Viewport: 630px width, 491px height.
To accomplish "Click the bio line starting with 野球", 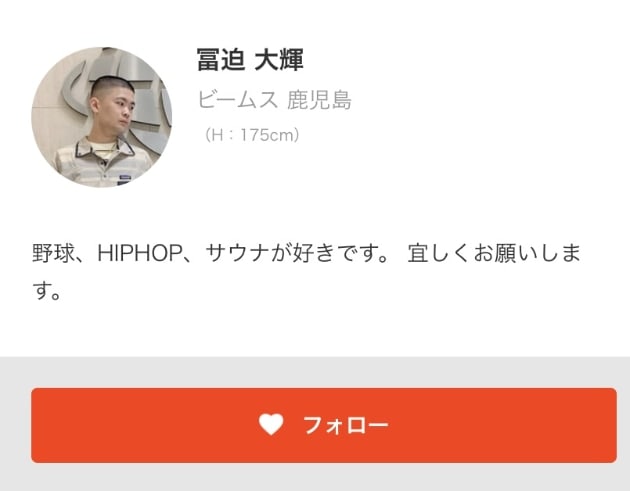I will click(x=306, y=253).
